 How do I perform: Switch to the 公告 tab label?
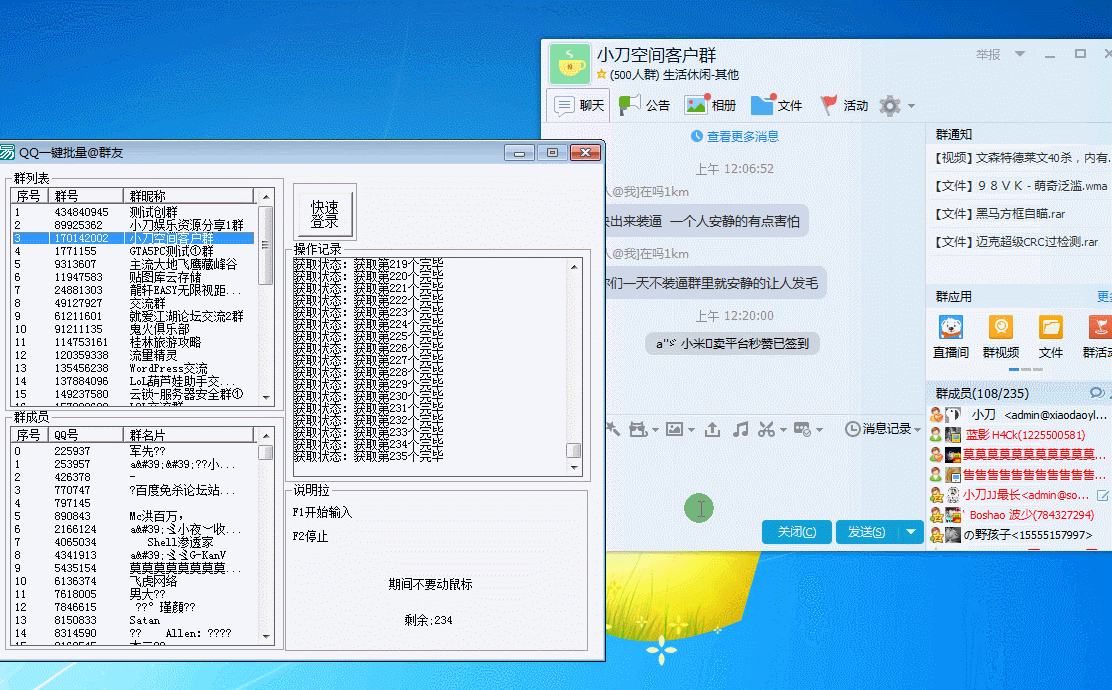coord(657,106)
